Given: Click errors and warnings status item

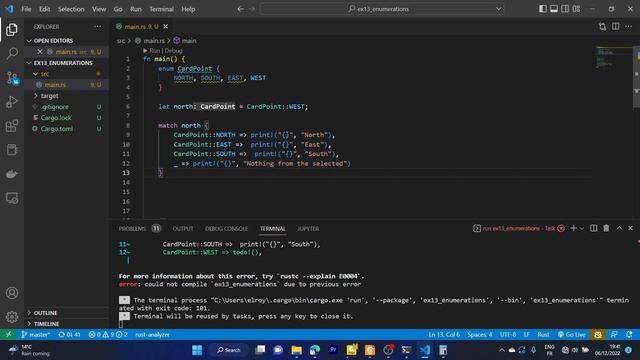Looking at the screenshot, I should [x=108, y=335].
